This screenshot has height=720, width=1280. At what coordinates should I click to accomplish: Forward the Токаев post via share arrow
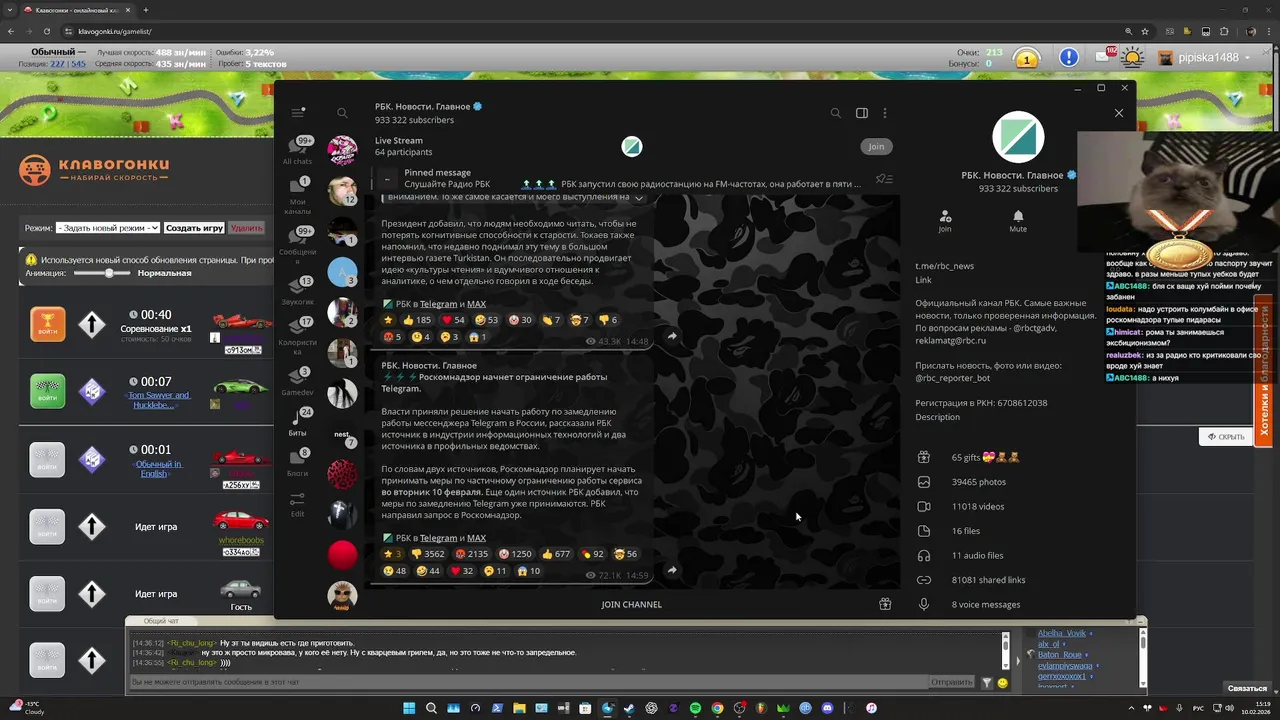(672, 336)
